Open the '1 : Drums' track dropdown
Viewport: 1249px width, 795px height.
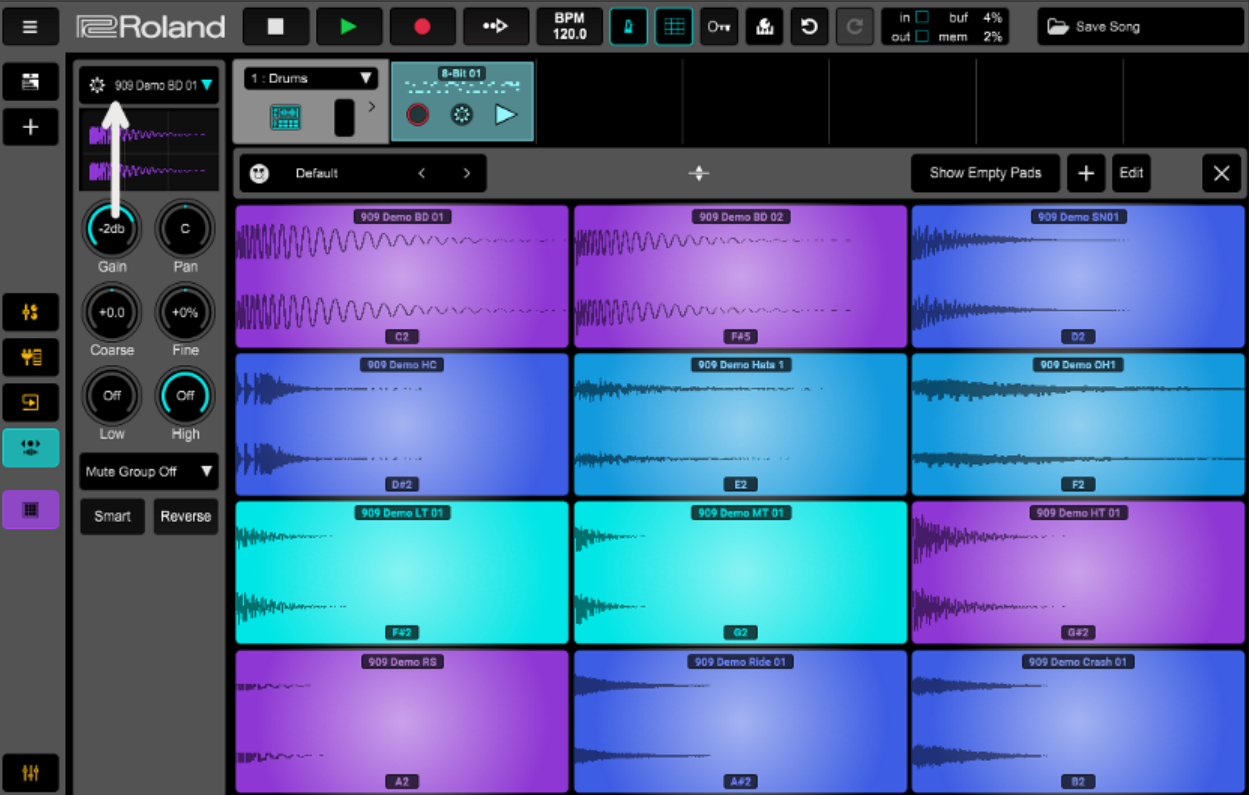311,78
